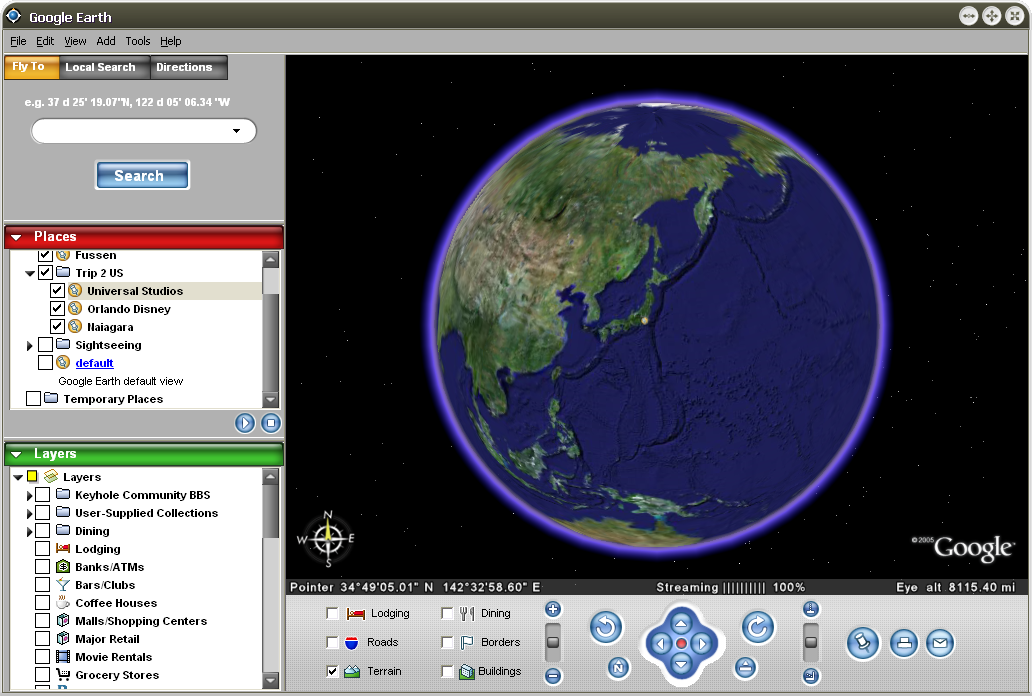Click the Search button
Image resolution: width=1032 pixels, height=696 pixels.
(142, 175)
